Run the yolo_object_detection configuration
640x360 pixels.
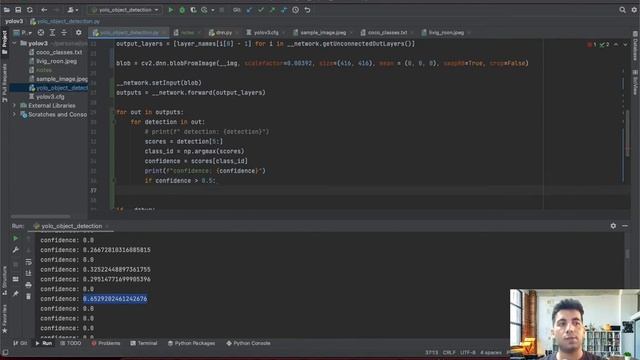click(171, 10)
